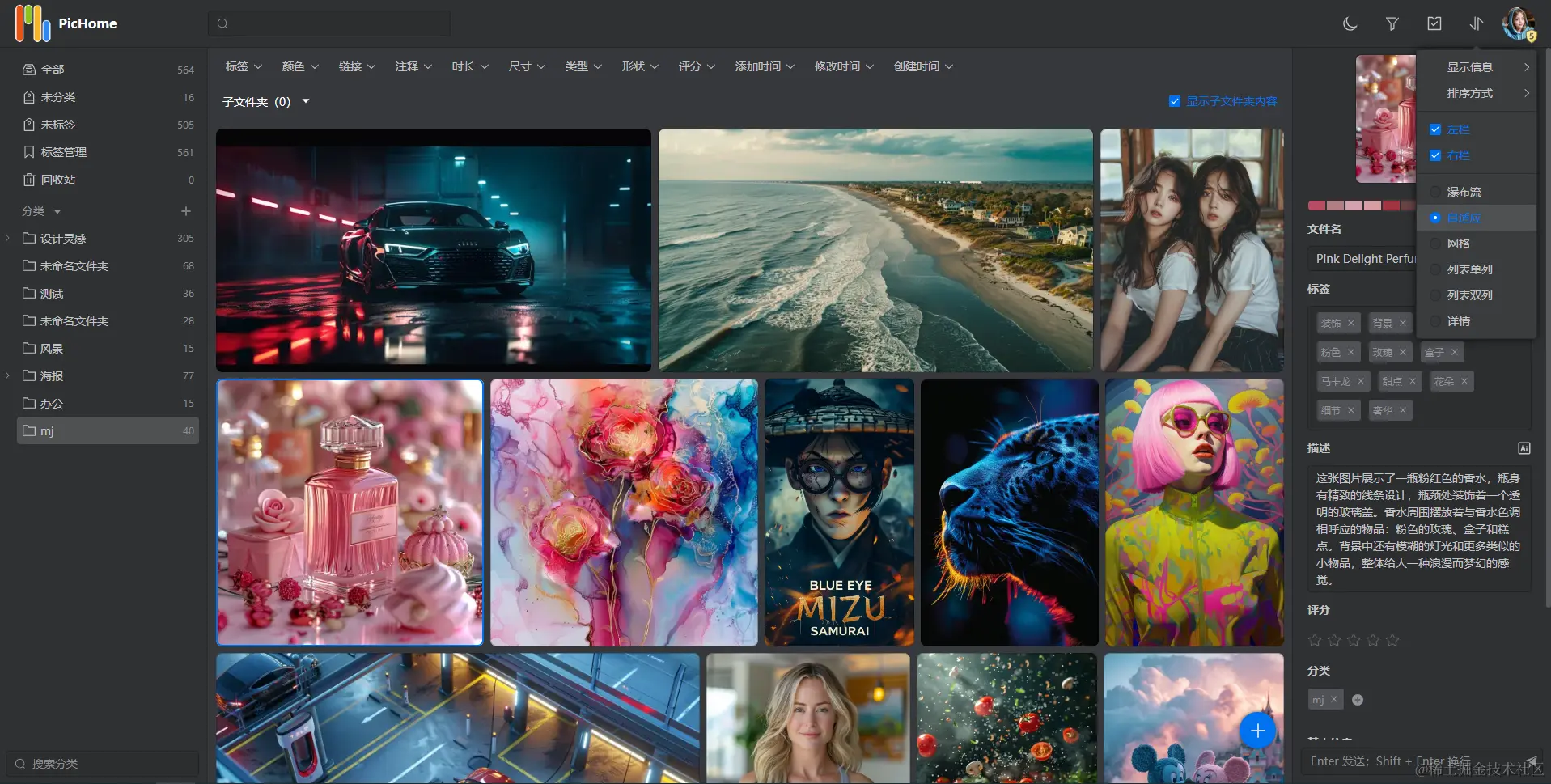Collapse the 分类 section header

click(x=41, y=211)
